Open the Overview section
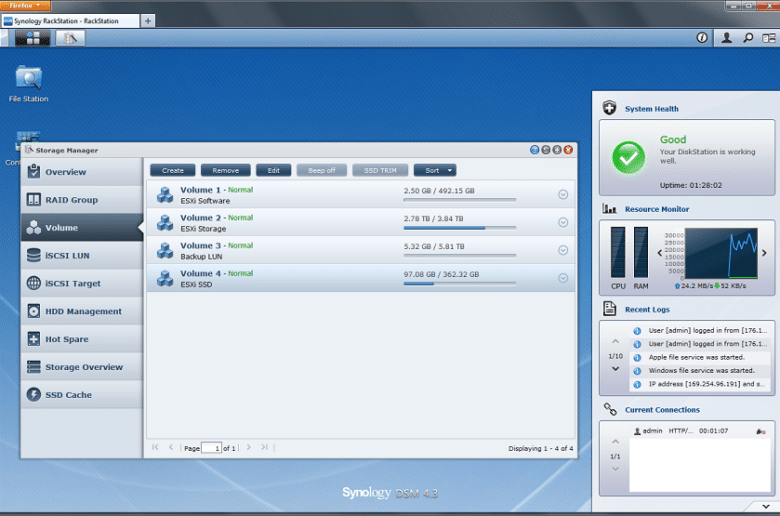 (82, 172)
